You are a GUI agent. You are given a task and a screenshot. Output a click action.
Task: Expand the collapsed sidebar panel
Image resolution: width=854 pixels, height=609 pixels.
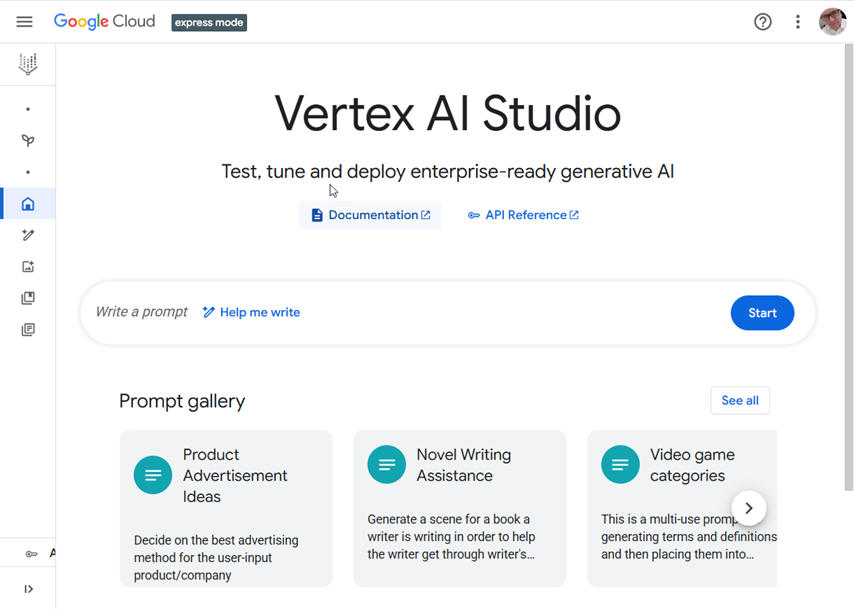(x=28, y=589)
